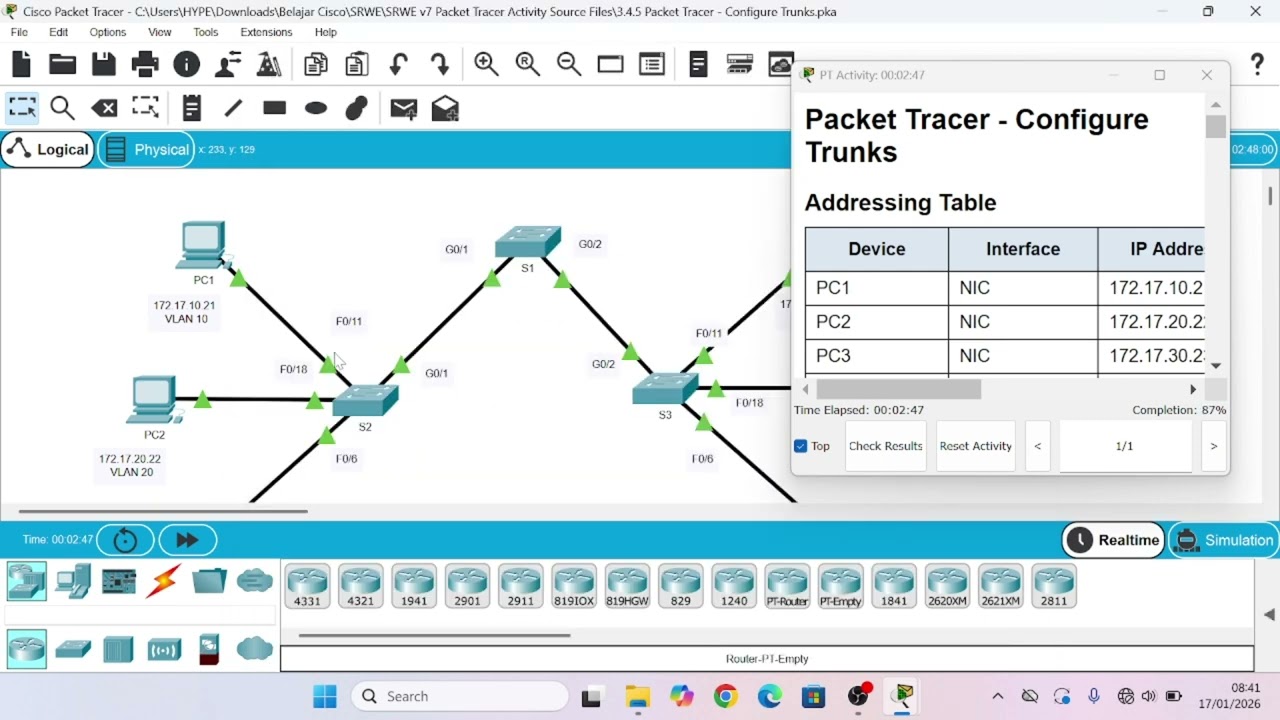Open the Extensions menu

266,32
